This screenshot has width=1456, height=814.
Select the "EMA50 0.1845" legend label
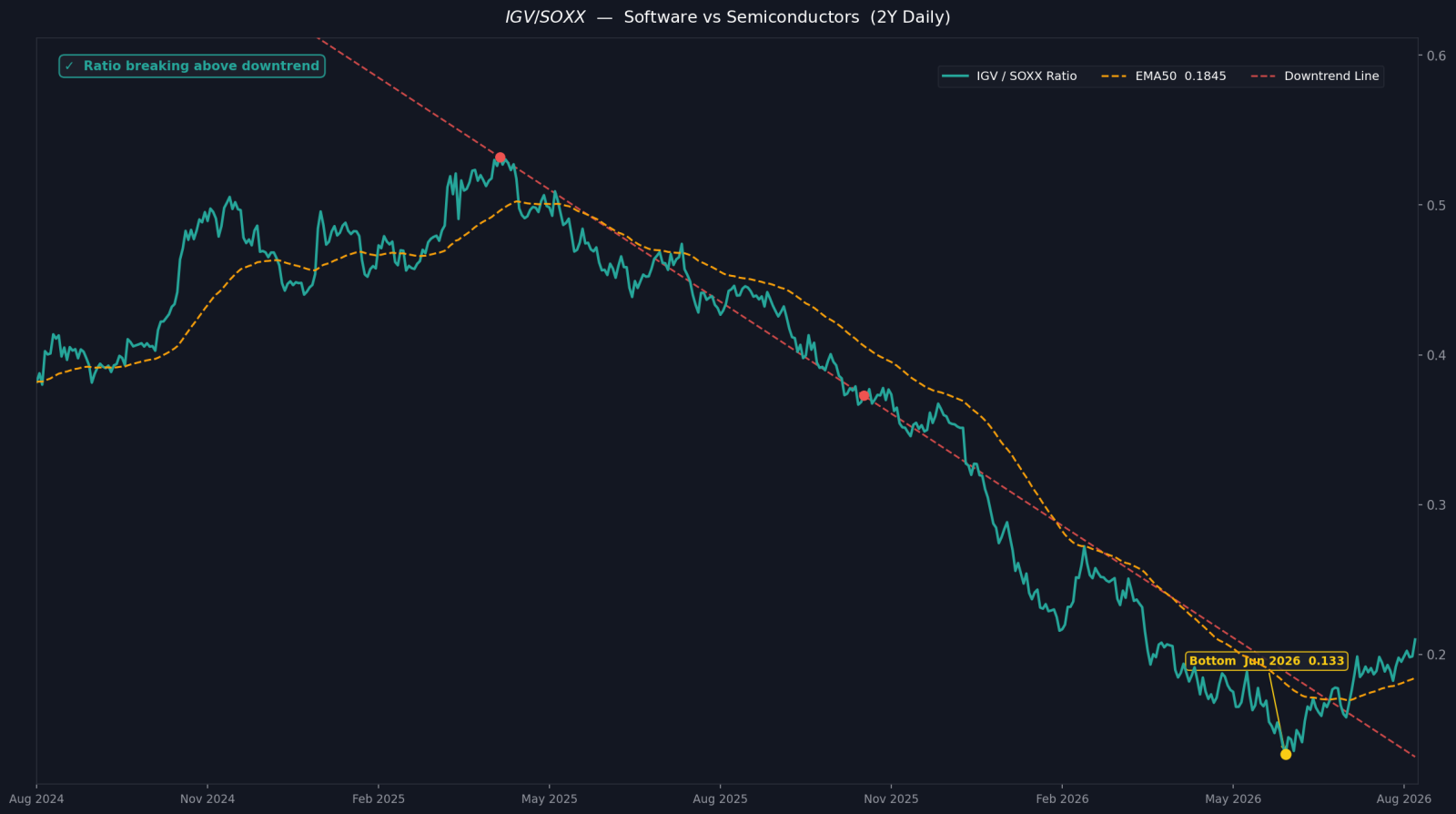pos(1180,76)
